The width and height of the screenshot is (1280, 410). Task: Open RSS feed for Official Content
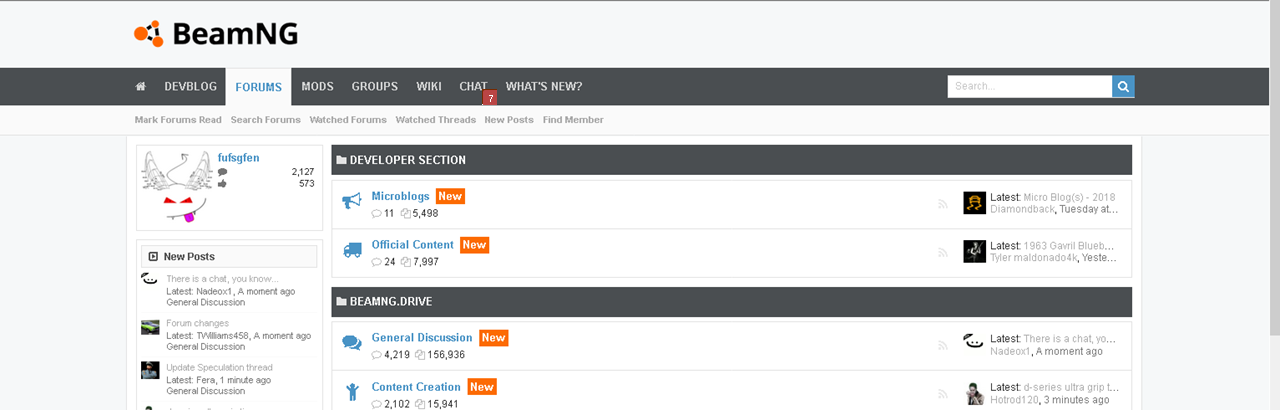pos(942,252)
